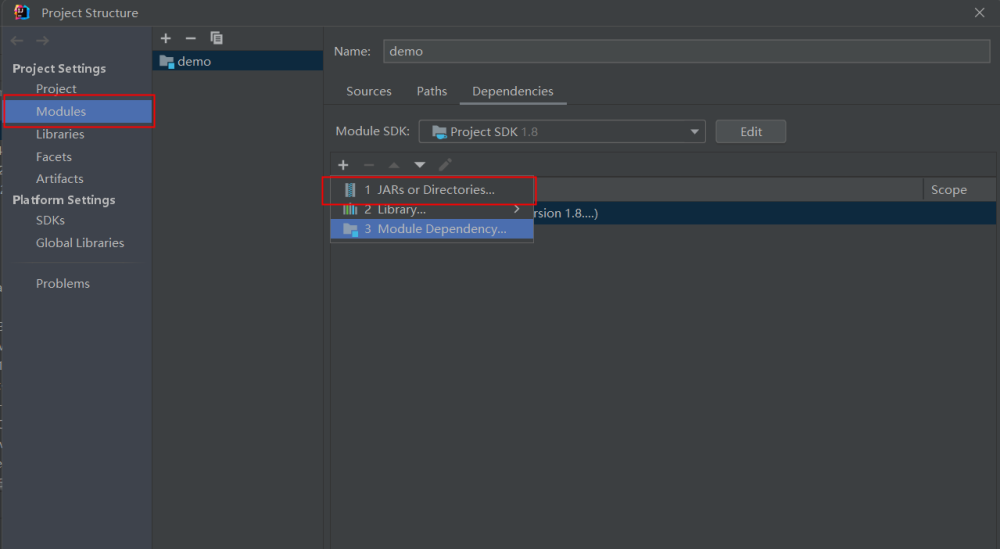
Task: Open the Library submenu
Action: pyautogui.click(x=432, y=209)
